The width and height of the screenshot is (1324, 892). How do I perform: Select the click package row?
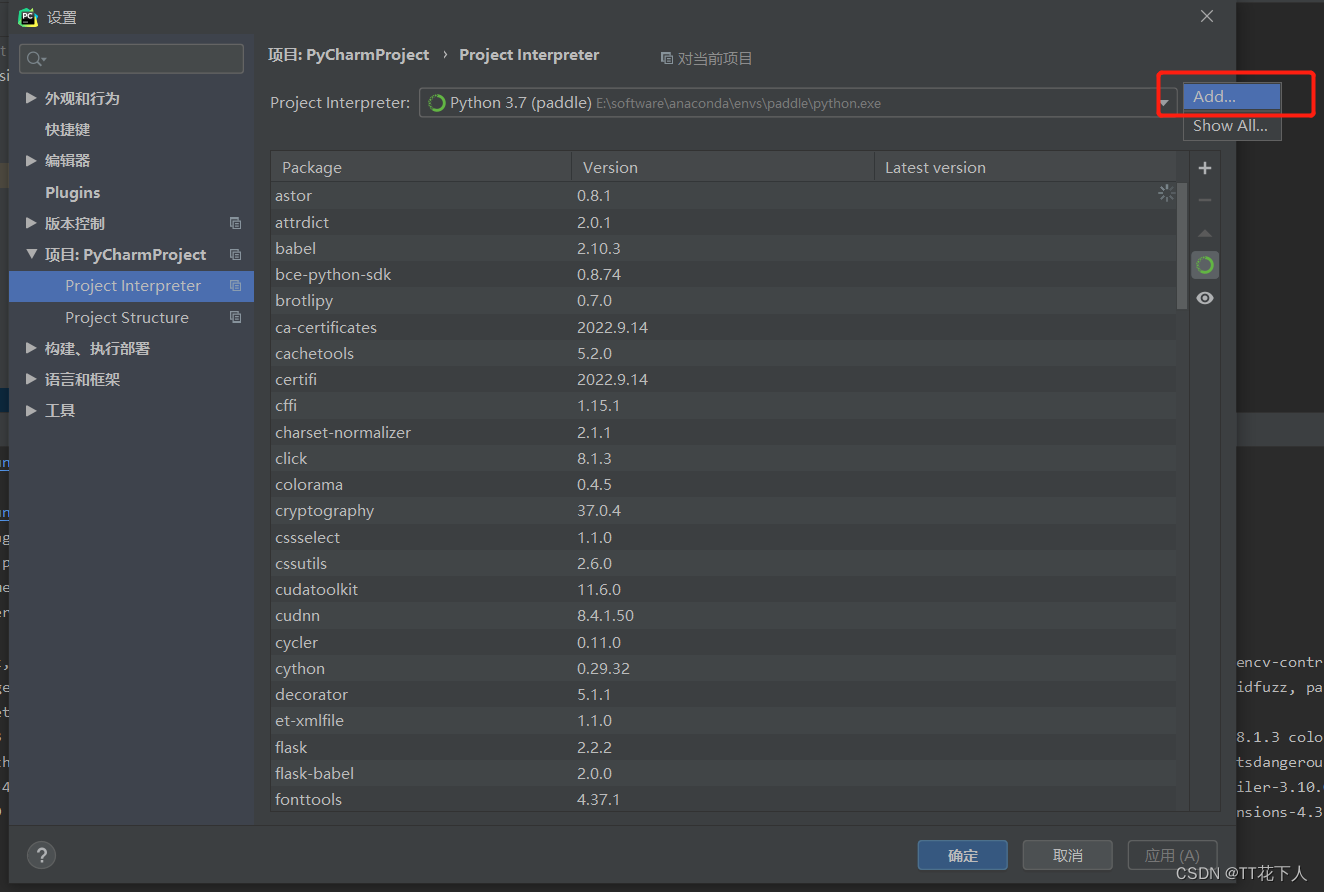723,458
